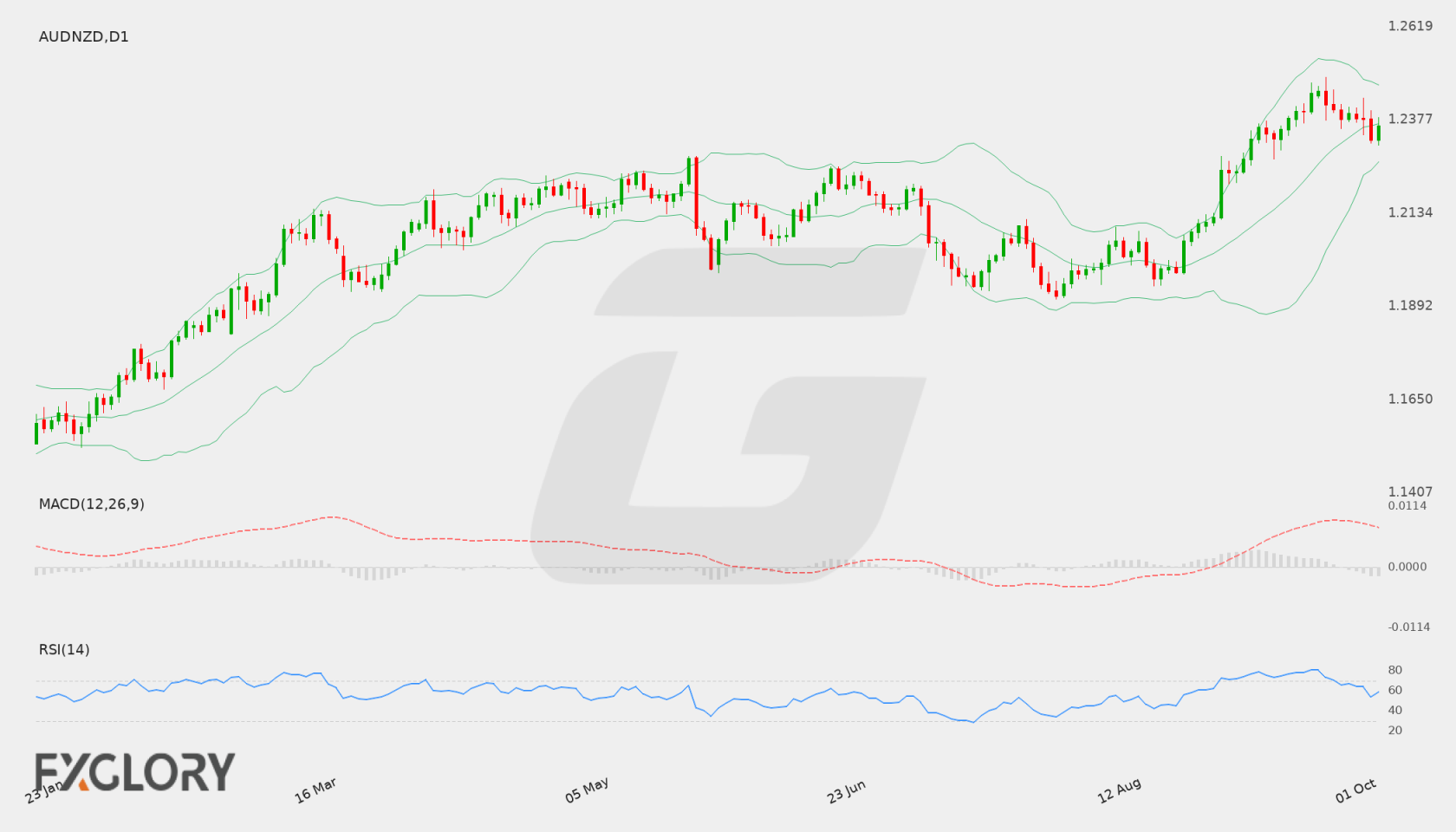Click the 05 May date label

click(587, 790)
